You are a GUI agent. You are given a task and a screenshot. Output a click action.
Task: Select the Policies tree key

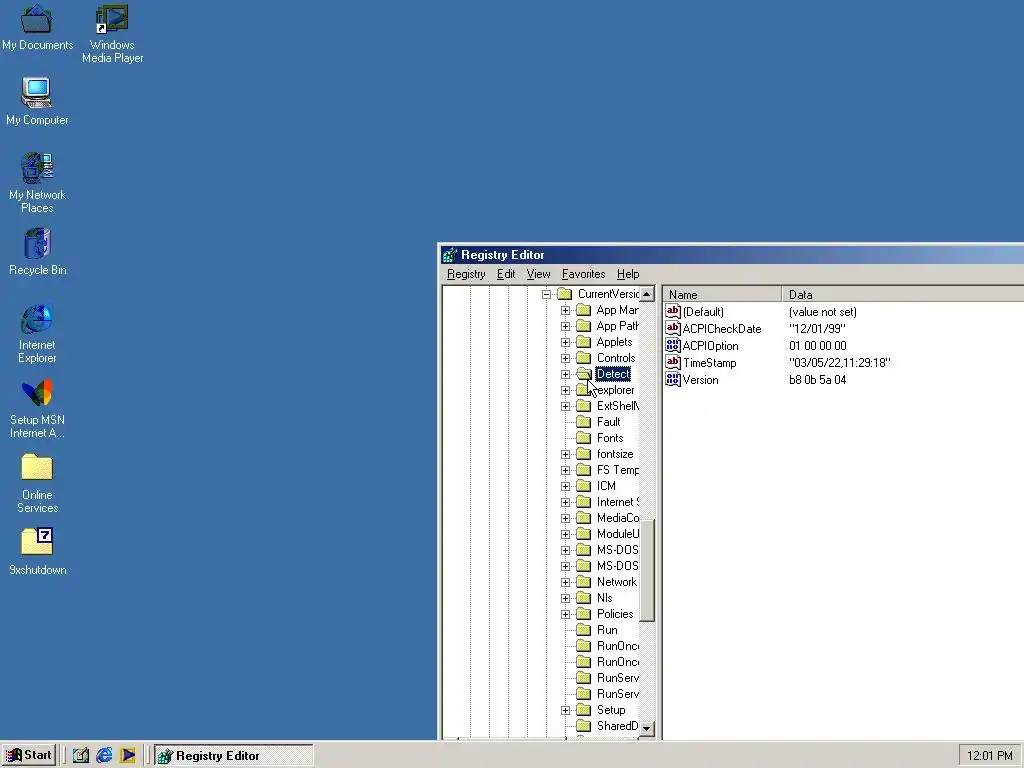point(615,614)
